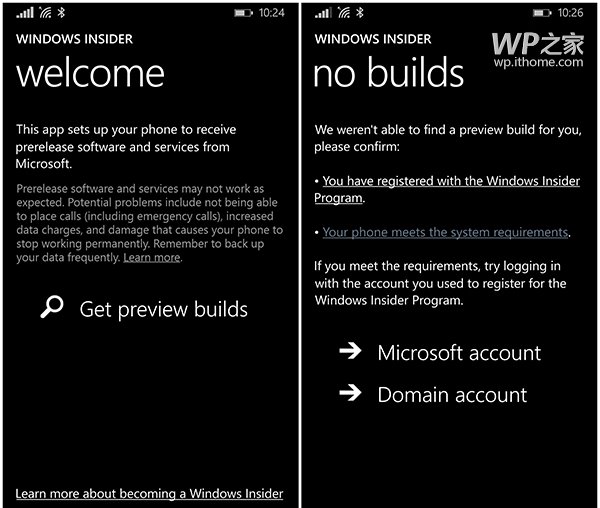This screenshot has height=508, width=600.
Task: Tap the battery icon beside 10:24
Action: (243, 13)
